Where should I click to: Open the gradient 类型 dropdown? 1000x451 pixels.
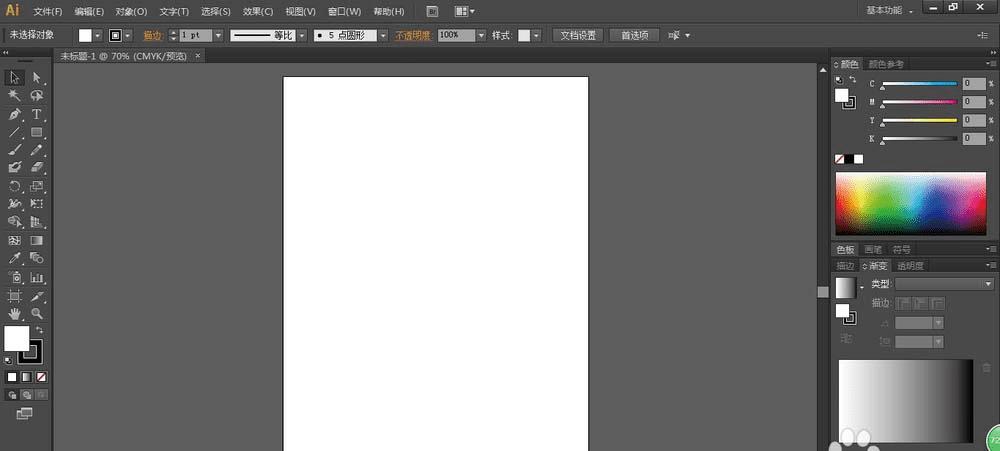click(944, 284)
